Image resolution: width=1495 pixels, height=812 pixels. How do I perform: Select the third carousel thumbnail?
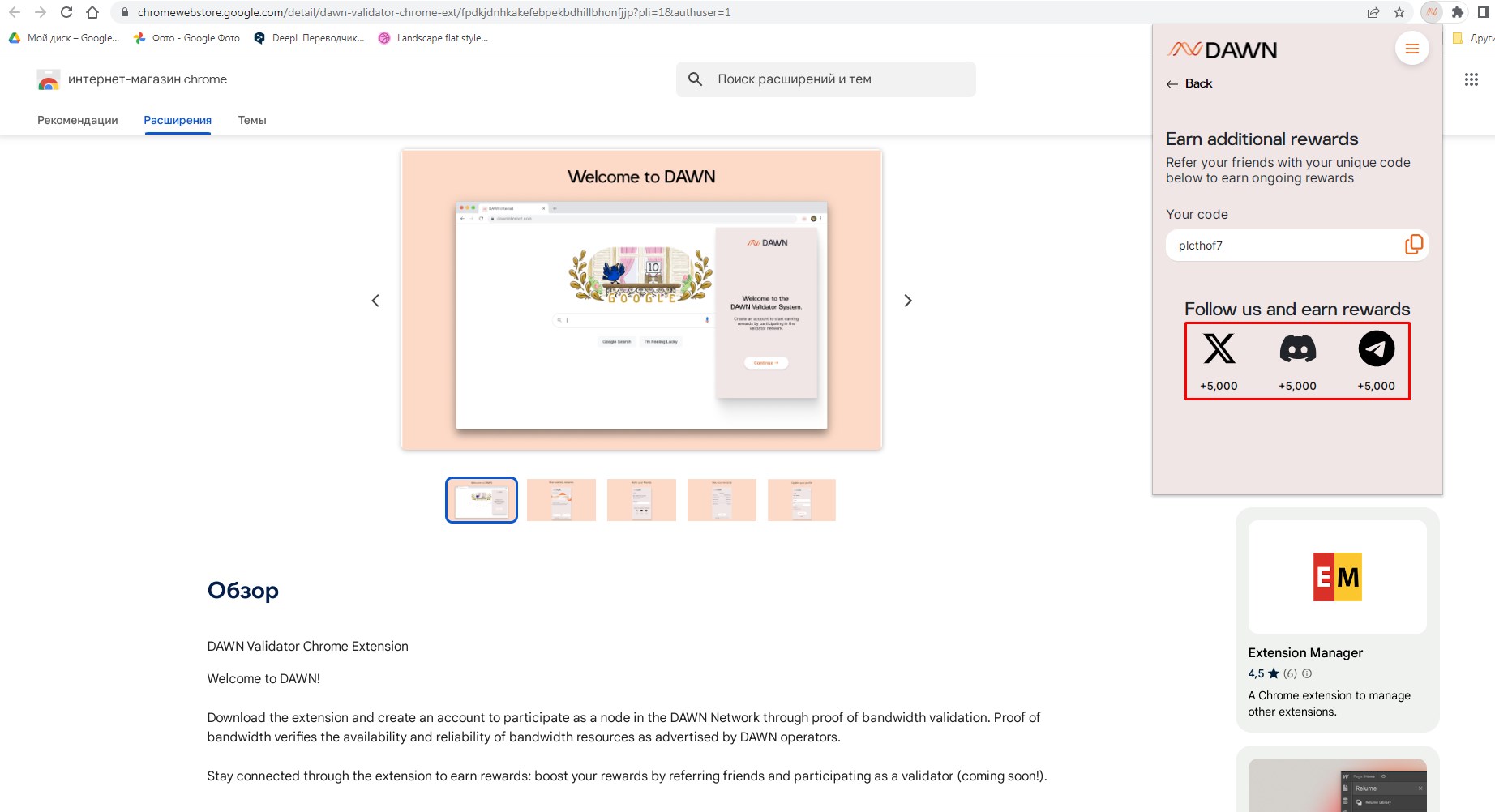[x=641, y=500]
